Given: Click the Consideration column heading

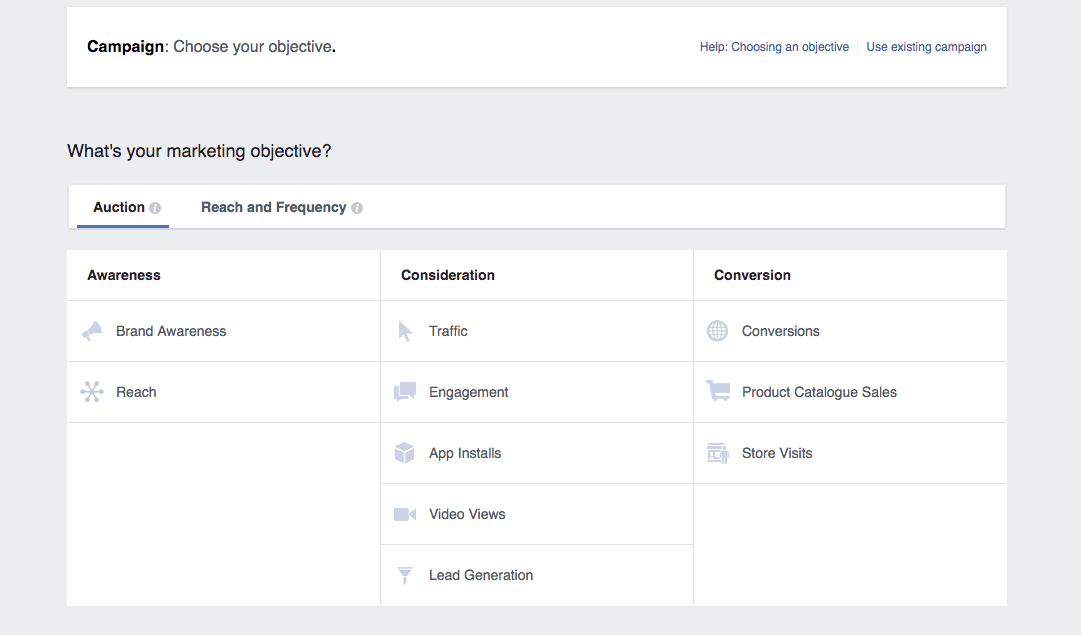Looking at the screenshot, I should (x=447, y=275).
